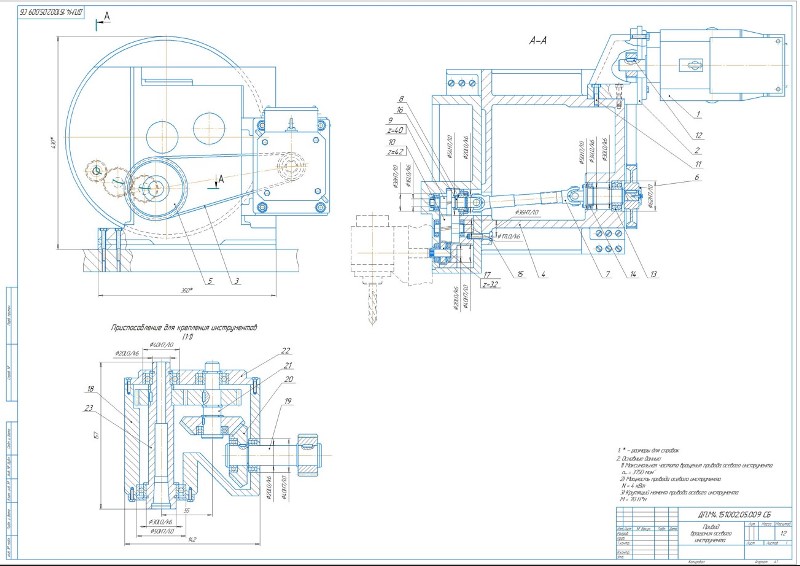Click callout number 8 left of section A-A
Viewport: 800px width, 566px height.
[x=402, y=99]
